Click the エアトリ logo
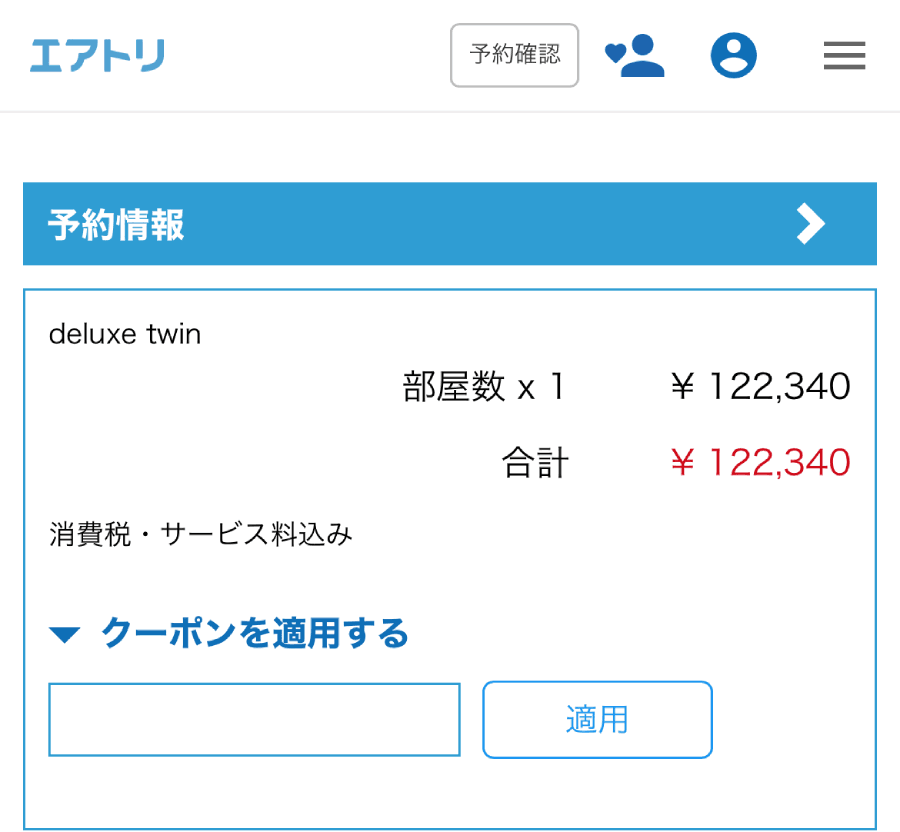Screen dimensions: 900x832 click(x=97, y=55)
